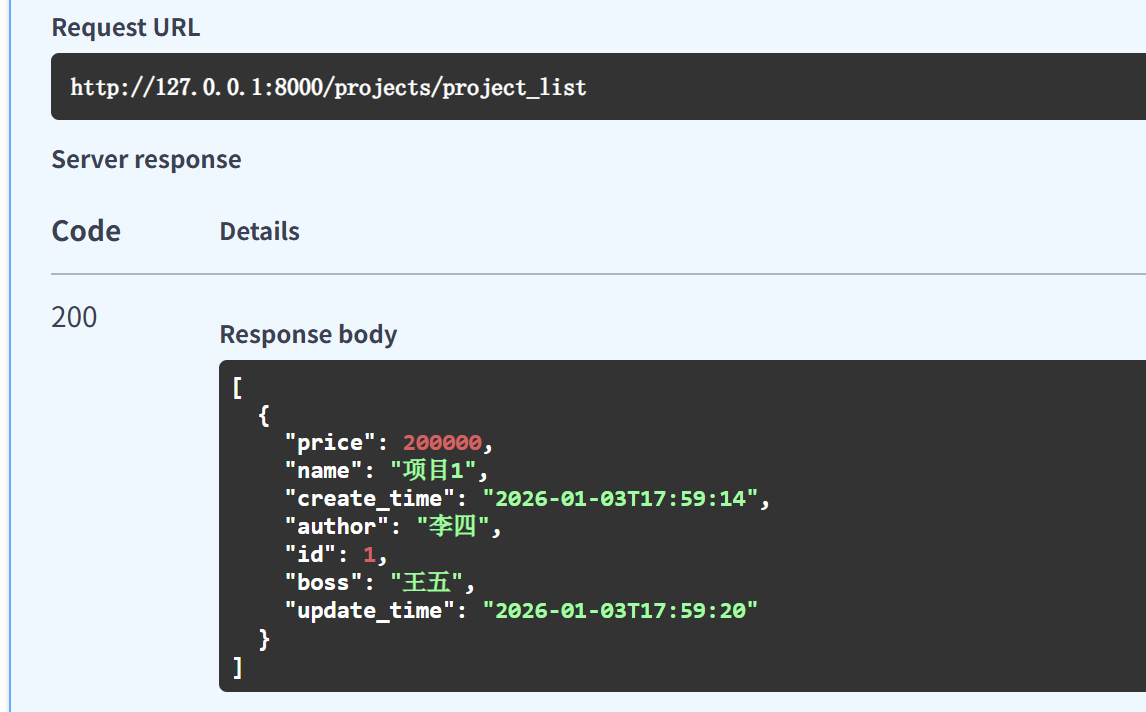Click the opening square bracket of the array
The image size is (1146, 712).
(238, 387)
